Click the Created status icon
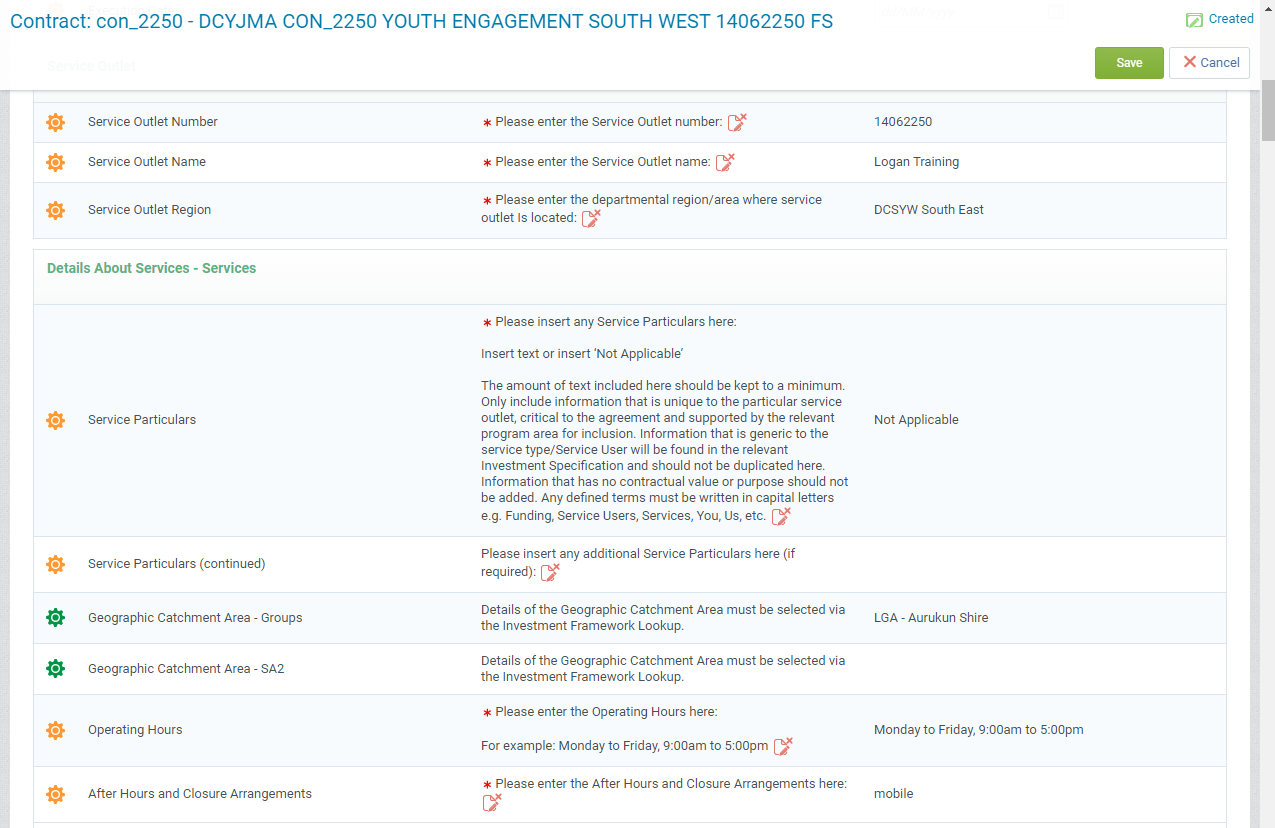 pos(1194,20)
